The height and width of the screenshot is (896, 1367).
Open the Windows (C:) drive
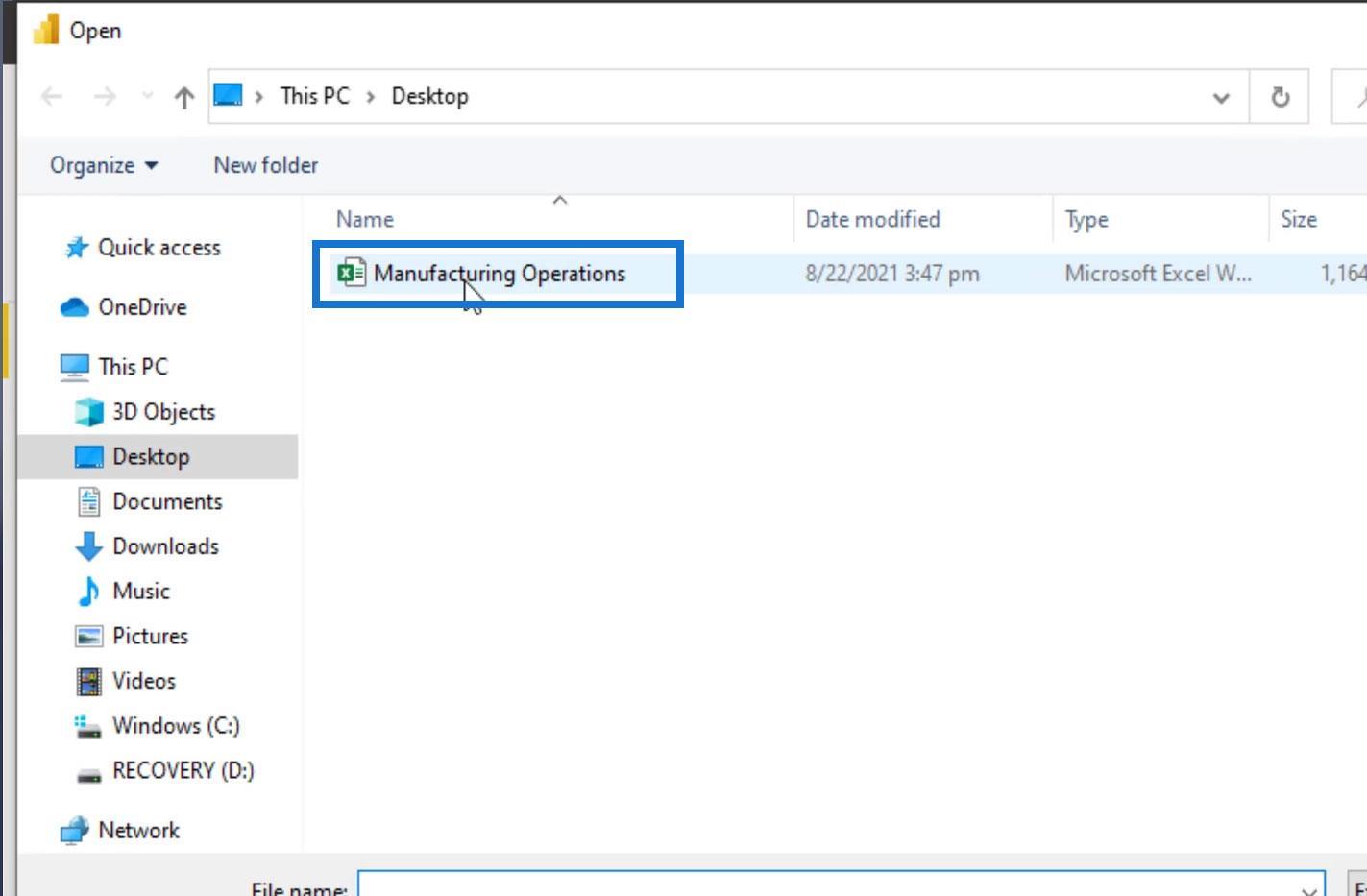pyautogui.click(x=176, y=726)
